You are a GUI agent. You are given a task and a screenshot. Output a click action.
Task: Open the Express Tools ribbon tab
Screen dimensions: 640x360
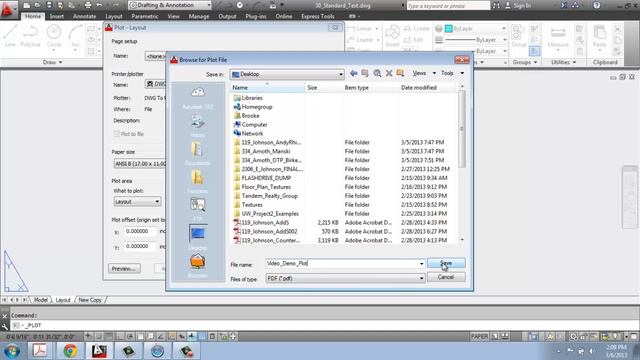(318, 16)
